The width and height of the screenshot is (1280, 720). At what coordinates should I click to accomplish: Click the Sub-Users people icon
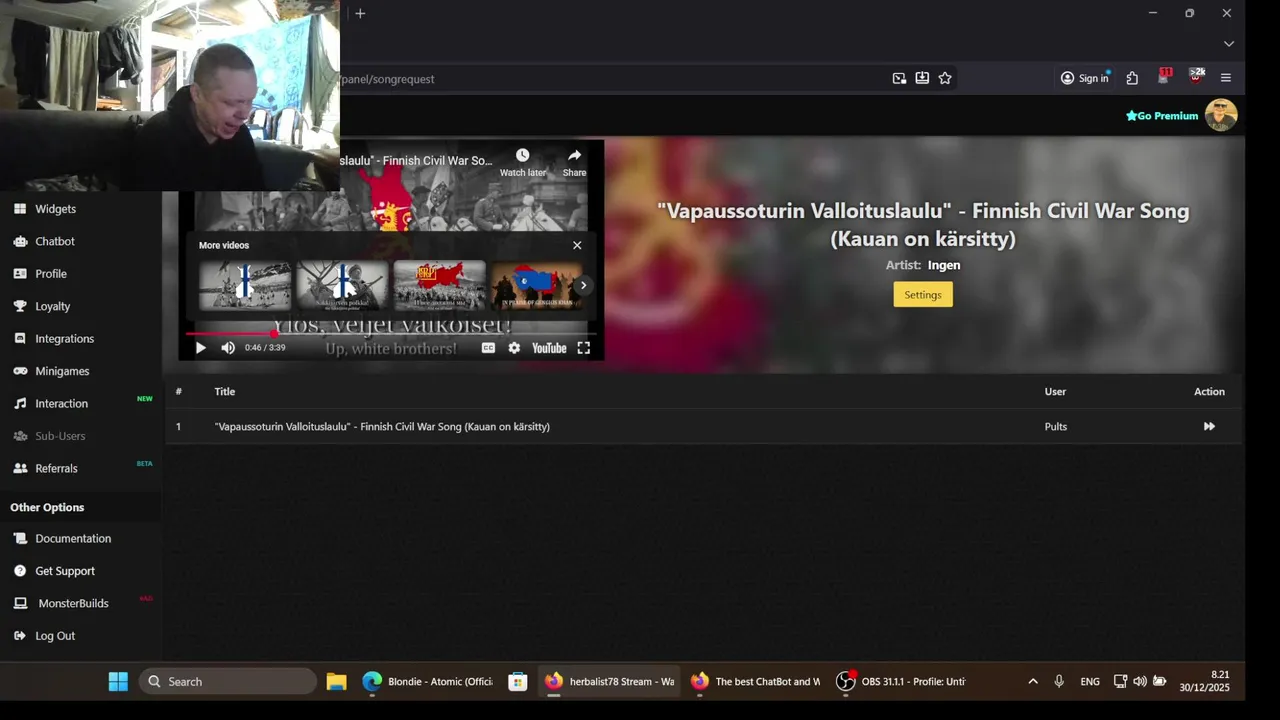[20, 436]
